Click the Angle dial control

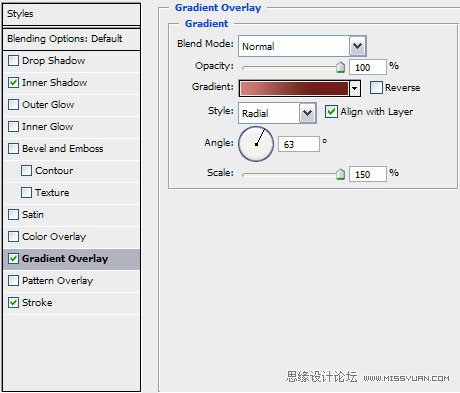pos(256,144)
